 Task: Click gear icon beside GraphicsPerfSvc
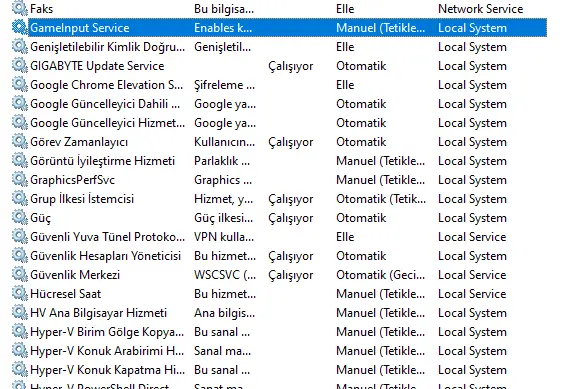point(19,179)
